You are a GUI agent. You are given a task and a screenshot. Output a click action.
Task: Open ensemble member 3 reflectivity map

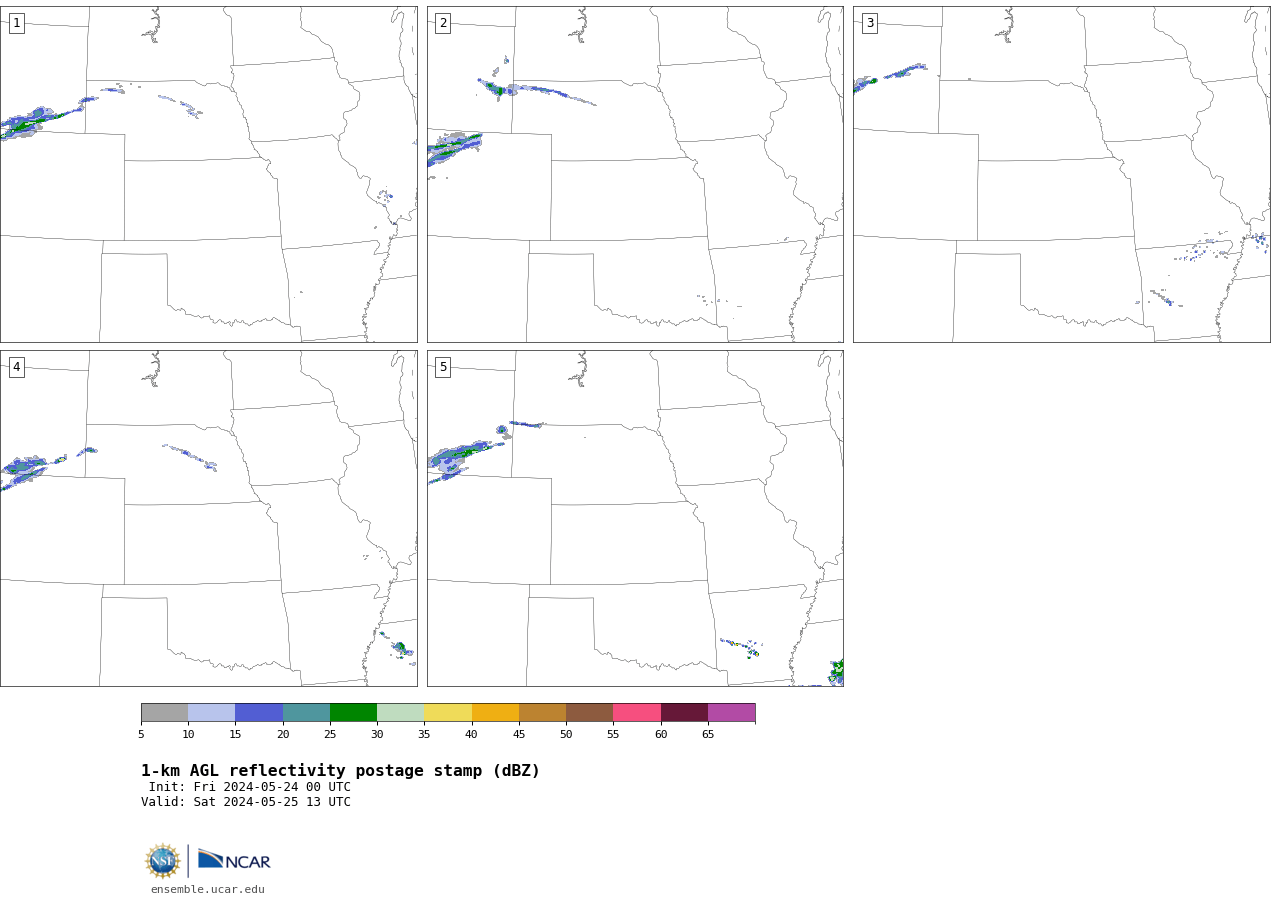pos(1061,174)
